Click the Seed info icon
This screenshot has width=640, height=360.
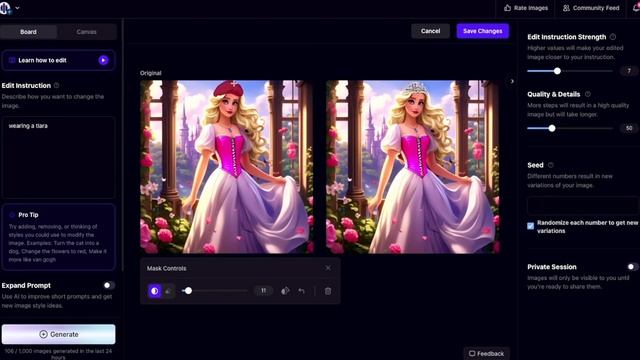pos(551,165)
